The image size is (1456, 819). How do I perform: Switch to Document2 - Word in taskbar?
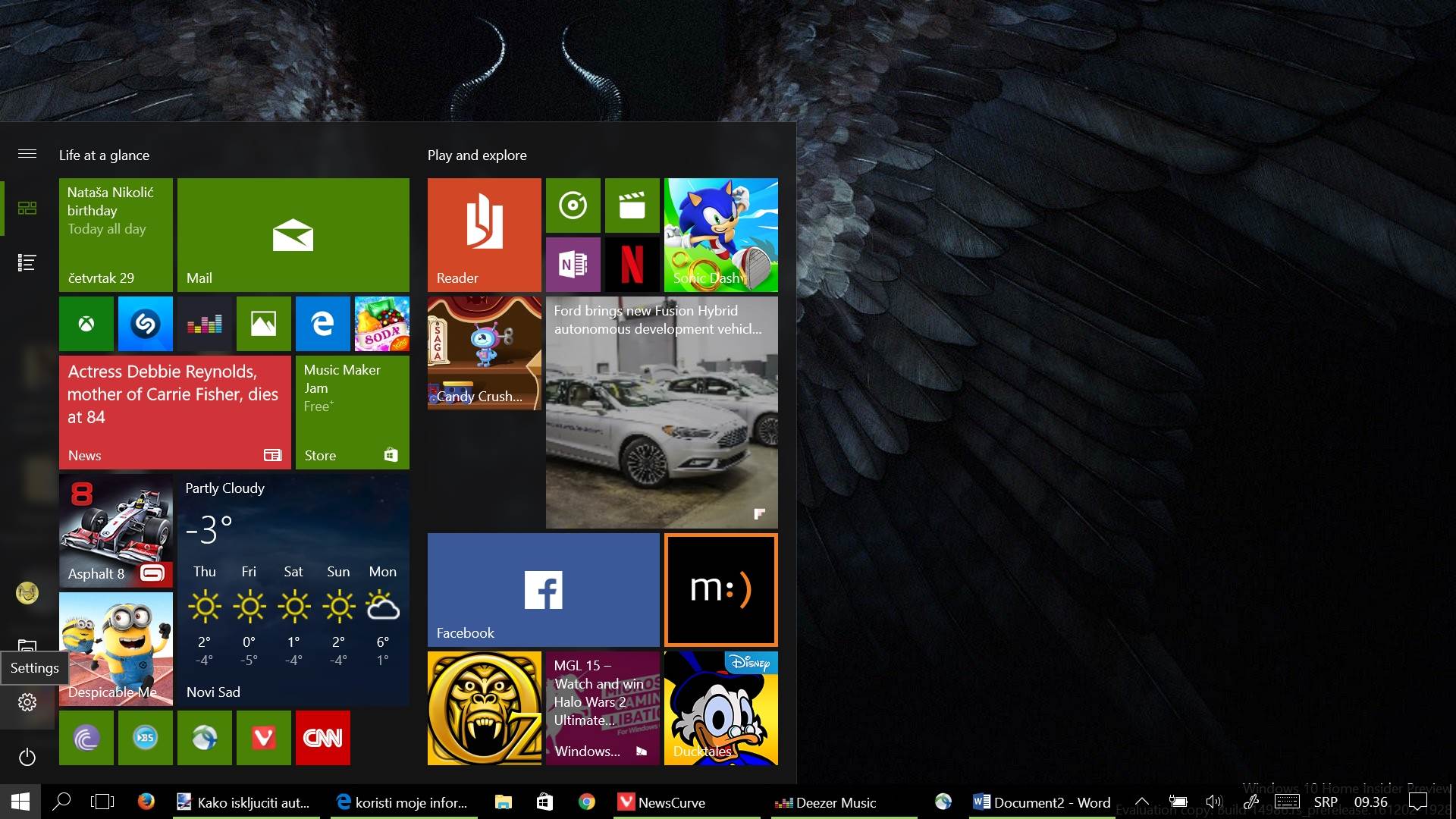point(1043,802)
